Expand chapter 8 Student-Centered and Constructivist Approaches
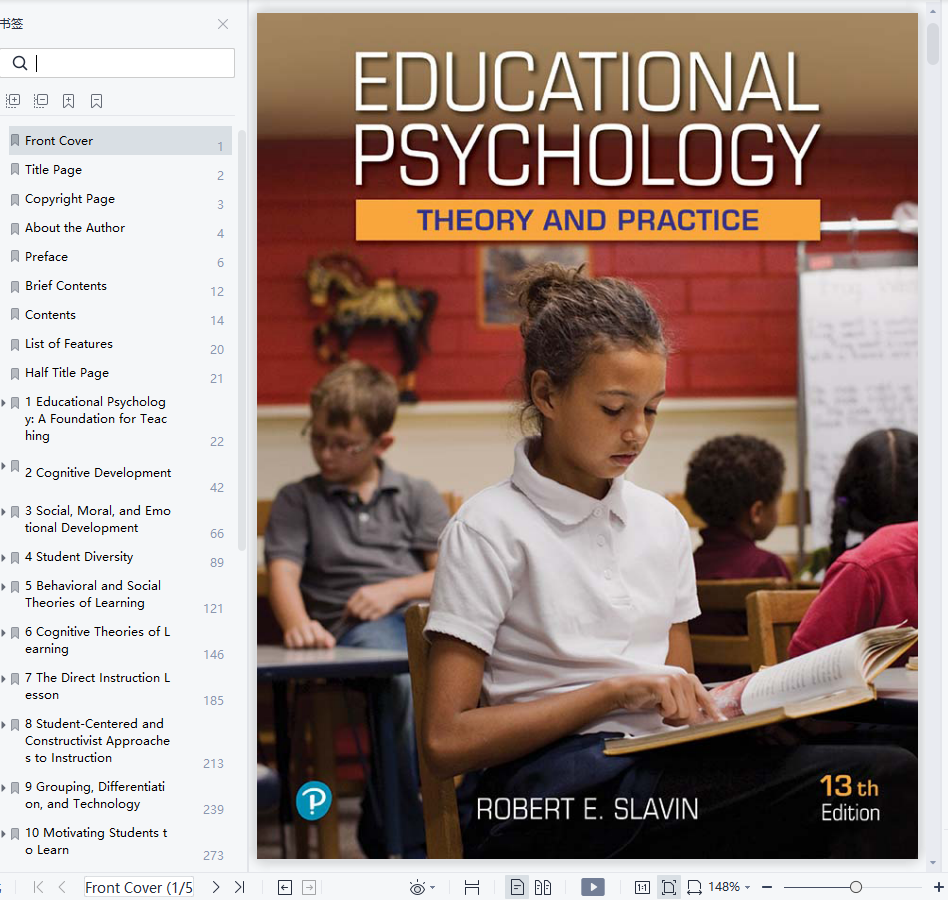Image resolution: width=948 pixels, height=900 pixels. click(3, 724)
